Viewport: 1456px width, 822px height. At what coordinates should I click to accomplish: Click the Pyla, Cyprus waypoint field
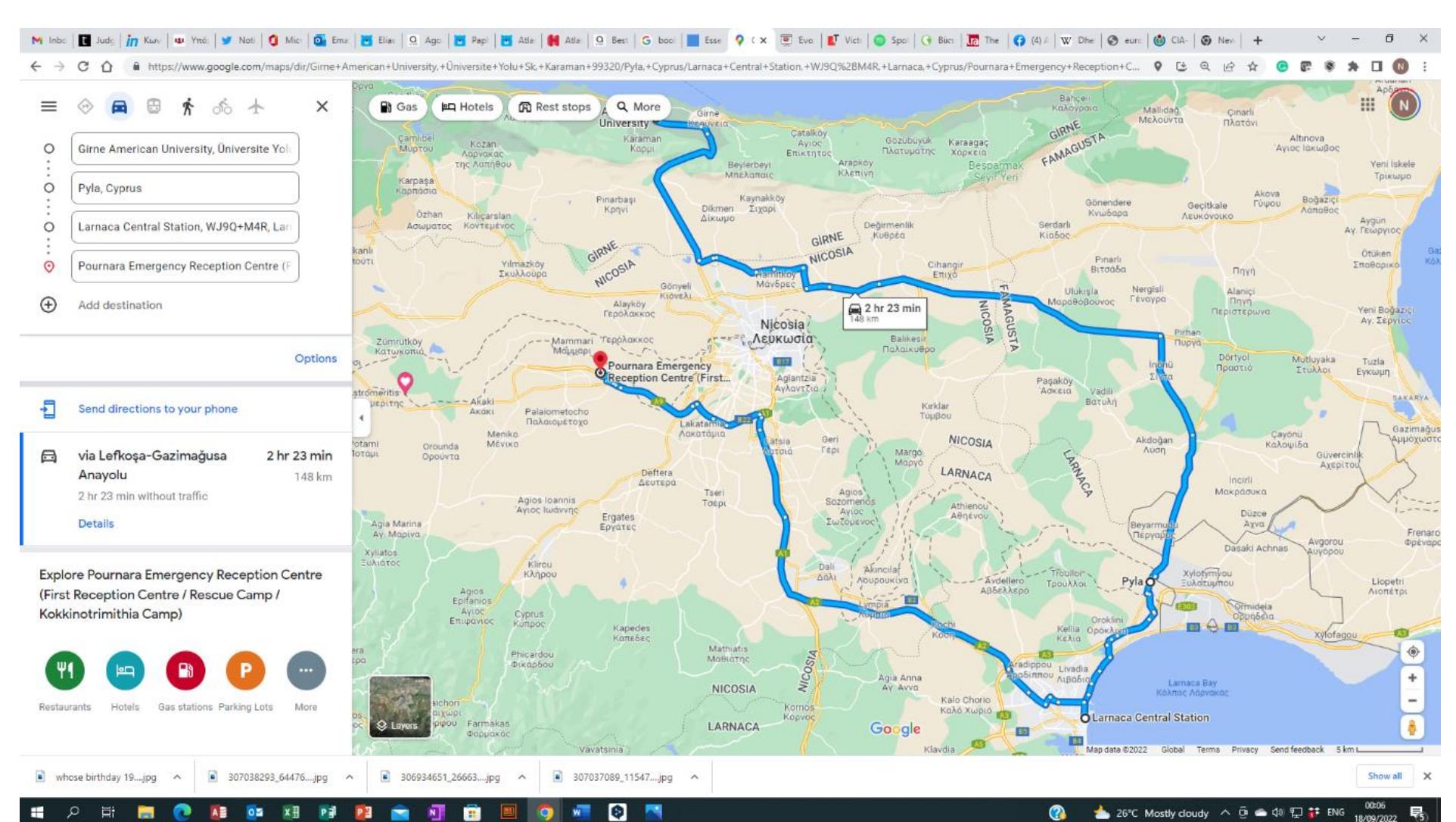point(184,188)
